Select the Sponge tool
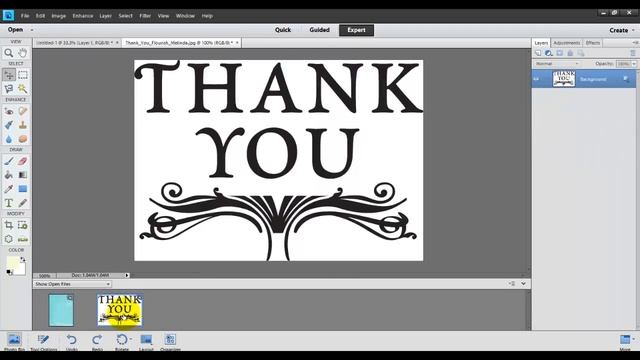This screenshot has width=640, height=360. [x=23, y=139]
